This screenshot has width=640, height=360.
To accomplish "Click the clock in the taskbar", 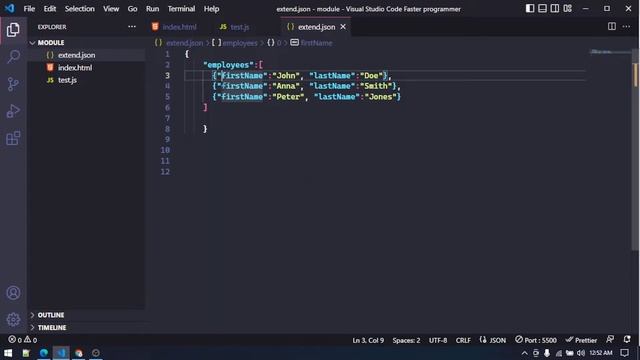I will [x=601, y=353].
